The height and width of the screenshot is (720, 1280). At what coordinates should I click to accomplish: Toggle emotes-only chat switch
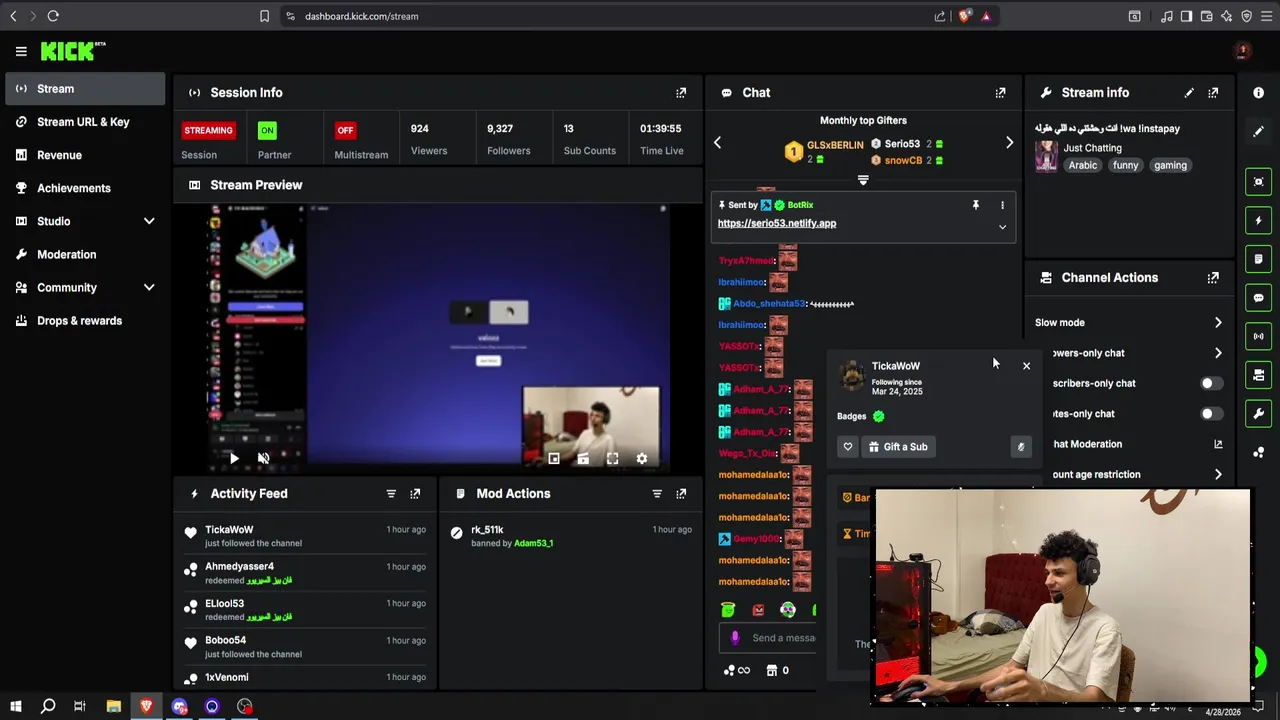1211,414
